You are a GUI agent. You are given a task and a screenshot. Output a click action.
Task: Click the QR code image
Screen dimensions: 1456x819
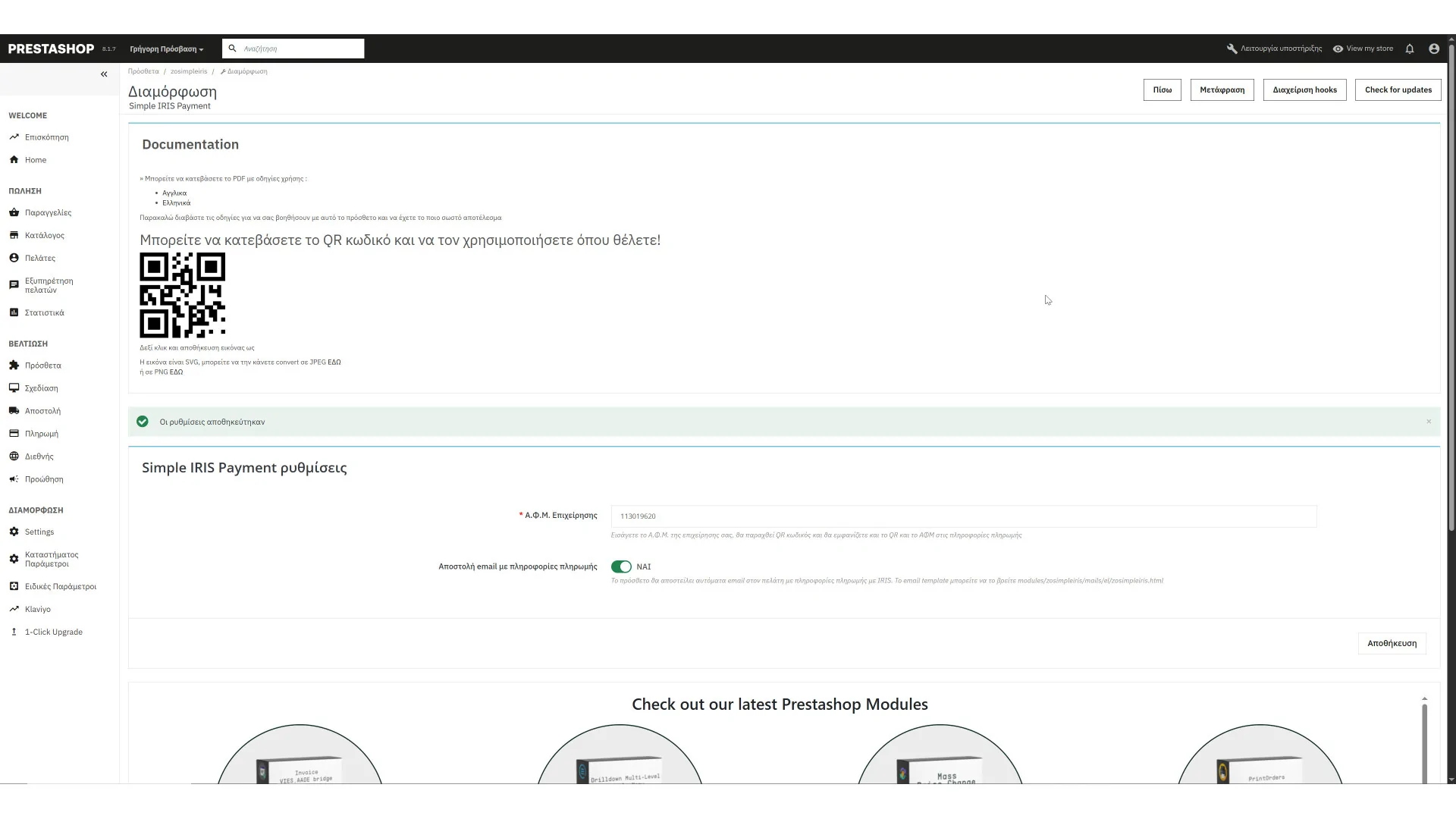pos(182,295)
